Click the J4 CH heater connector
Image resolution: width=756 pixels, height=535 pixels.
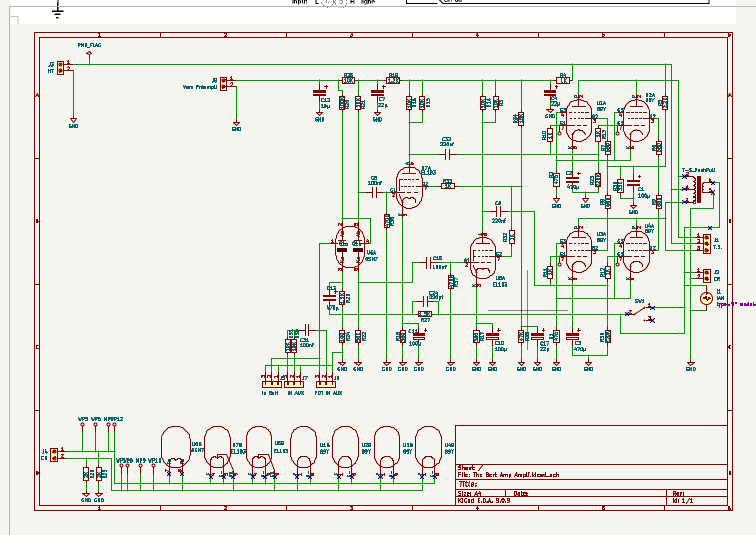point(54,454)
